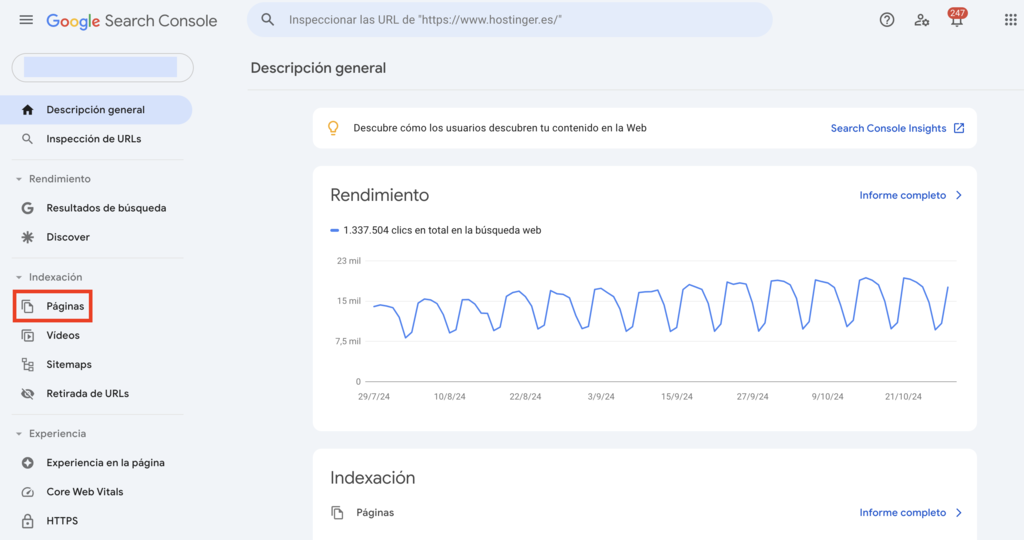Go to Sitemaps in the sidebar
1024x540 pixels.
click(69, 365)
